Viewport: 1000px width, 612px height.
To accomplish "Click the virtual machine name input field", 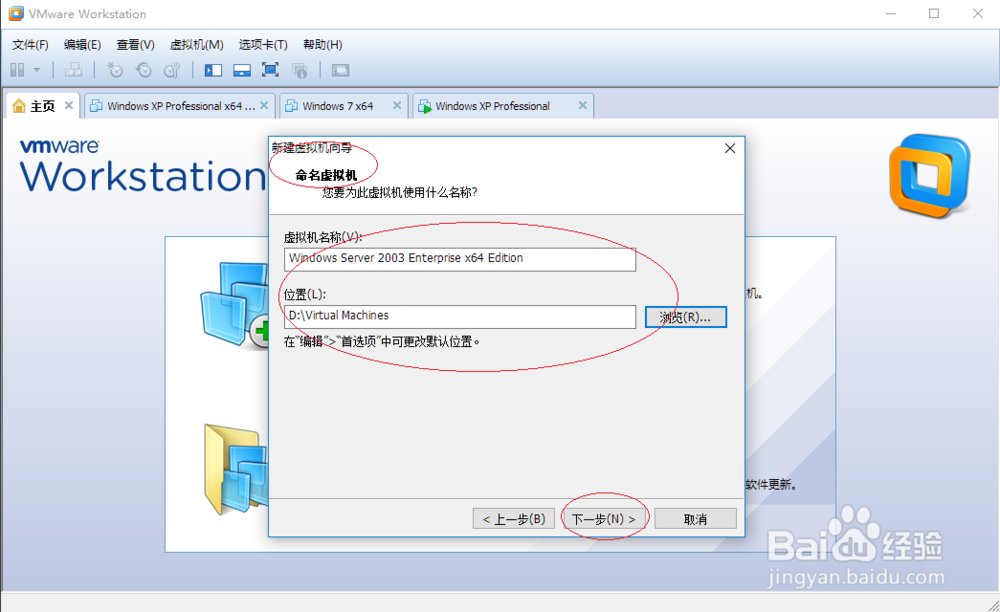I will (x=460, y=259).
